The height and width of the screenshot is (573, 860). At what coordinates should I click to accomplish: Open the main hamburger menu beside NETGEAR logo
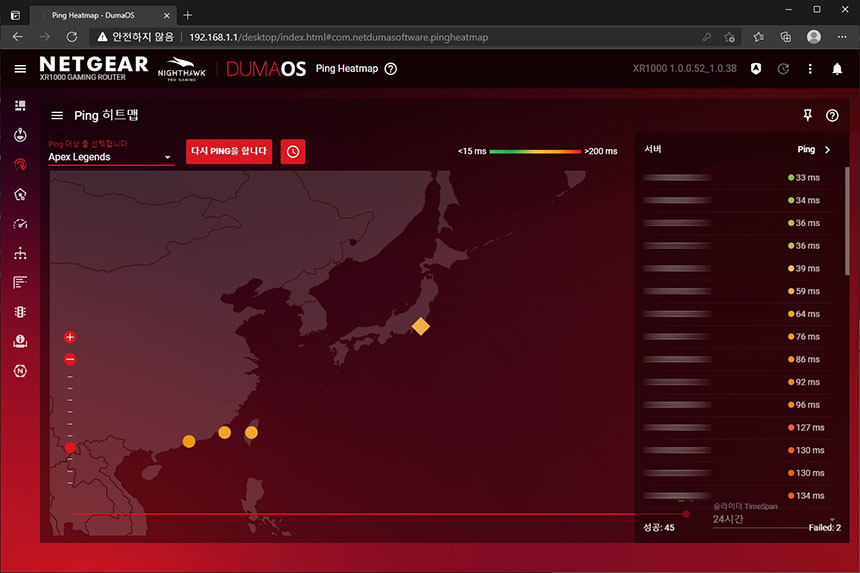[20, 69]
